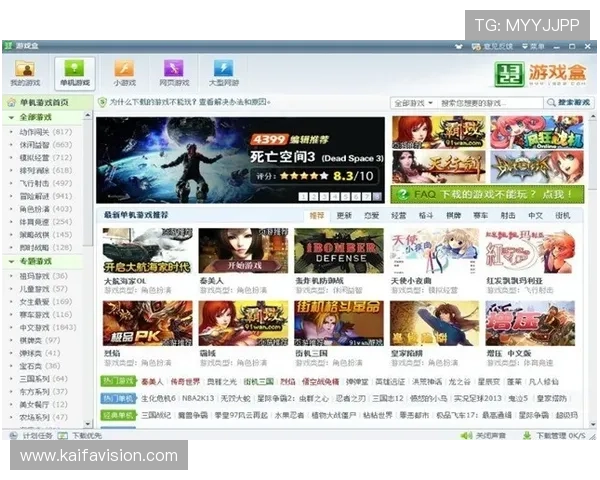Open the NBA2K13 link

[x=198, y=398]
